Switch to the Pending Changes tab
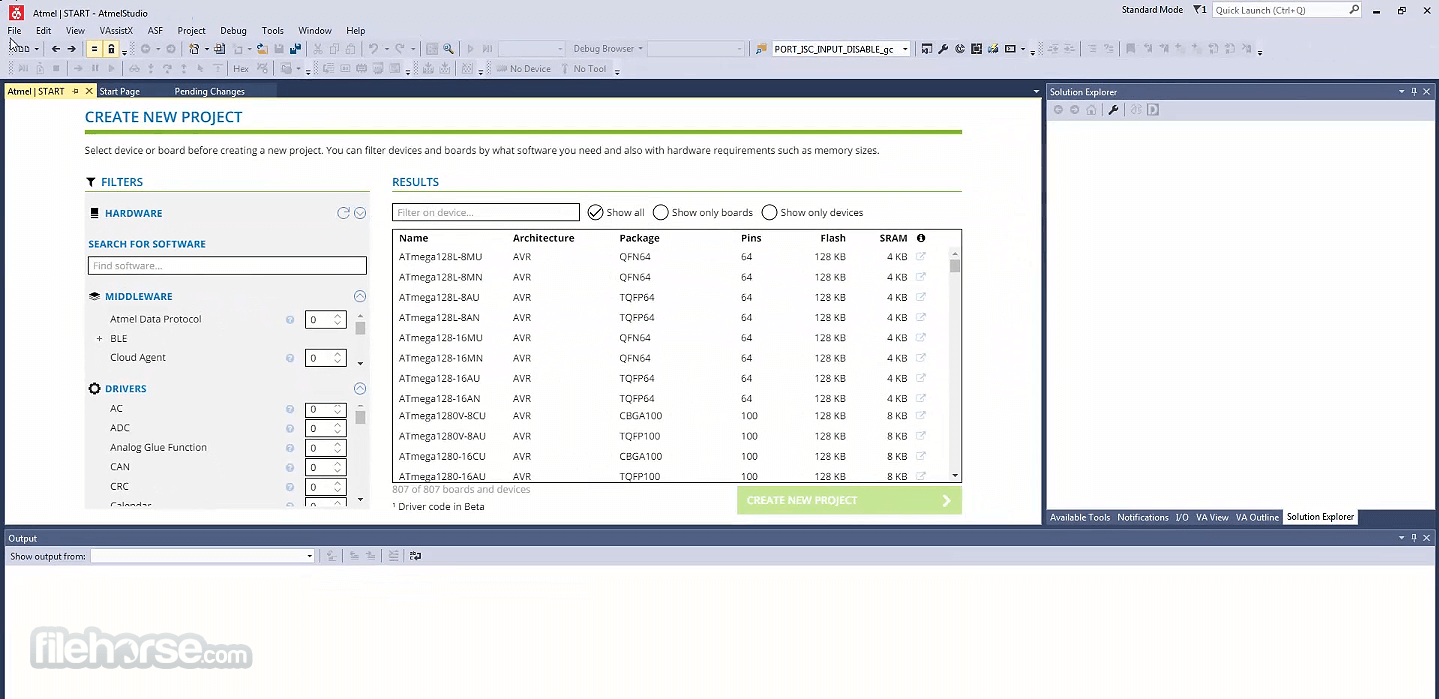Image resolution: width=1439 pixels, height=699 pixels. click(x=209, y=92)
